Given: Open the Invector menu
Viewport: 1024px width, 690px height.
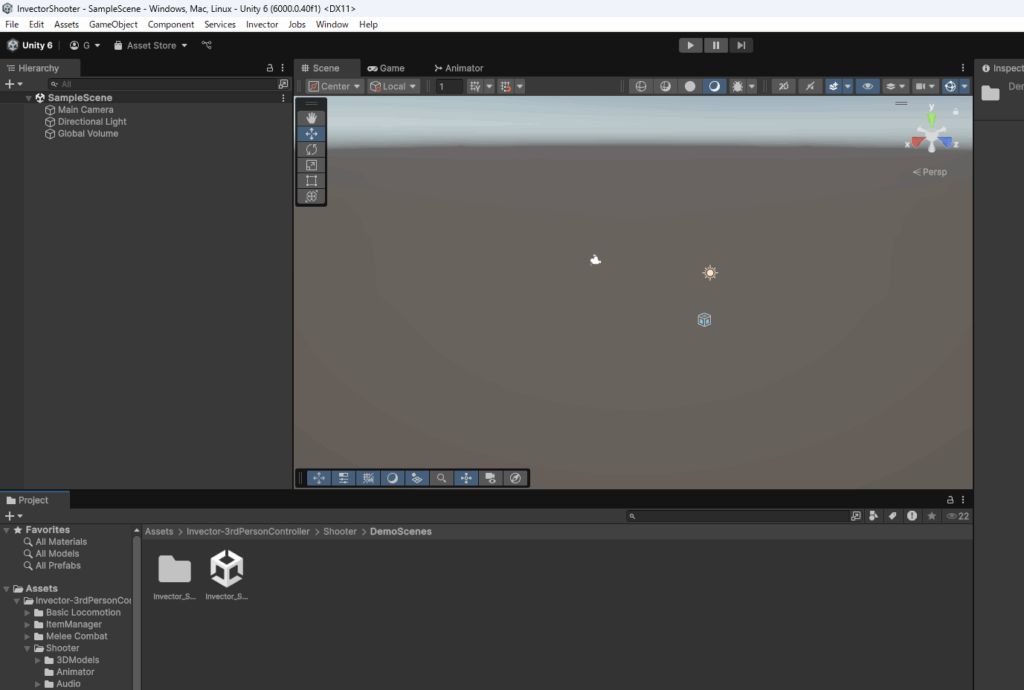Looking at the screenshot, I should click(262, 24).
